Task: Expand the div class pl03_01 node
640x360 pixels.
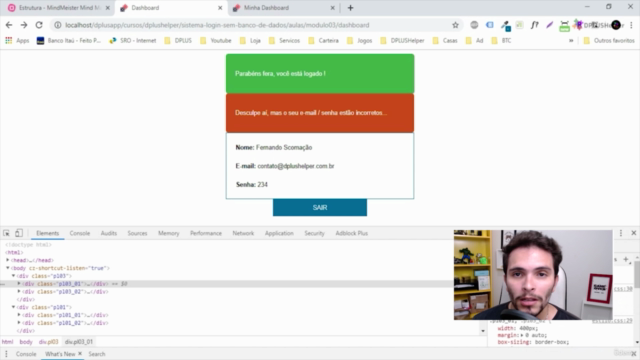Action: click(x=19, y=283)
